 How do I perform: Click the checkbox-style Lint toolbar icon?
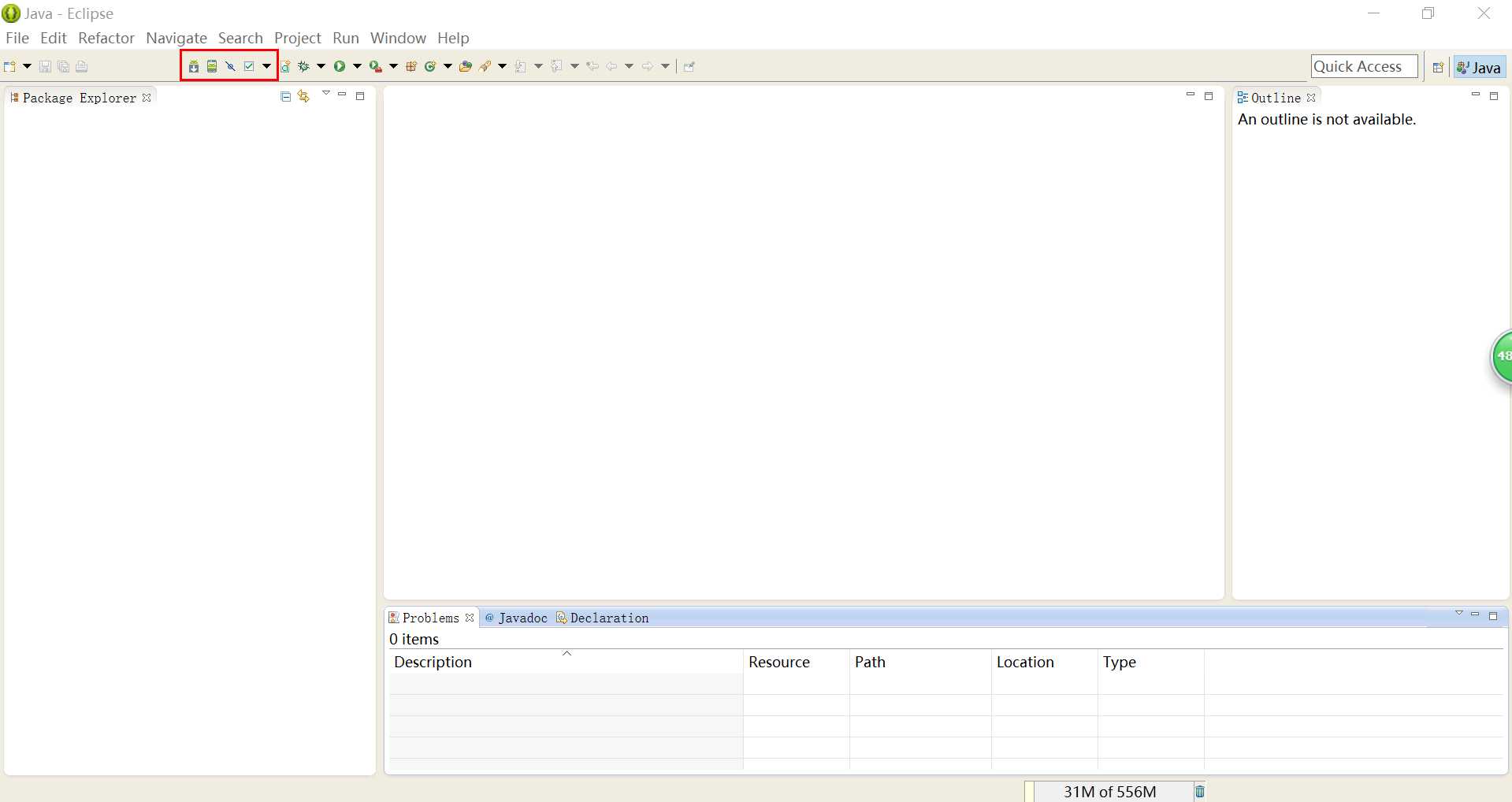[249, 66]
